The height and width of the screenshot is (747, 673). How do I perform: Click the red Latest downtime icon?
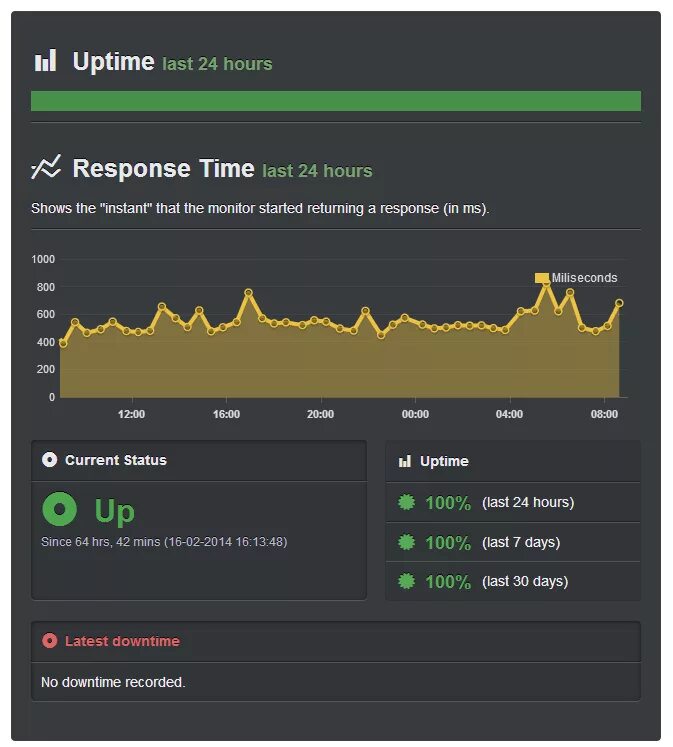[50, 641]
